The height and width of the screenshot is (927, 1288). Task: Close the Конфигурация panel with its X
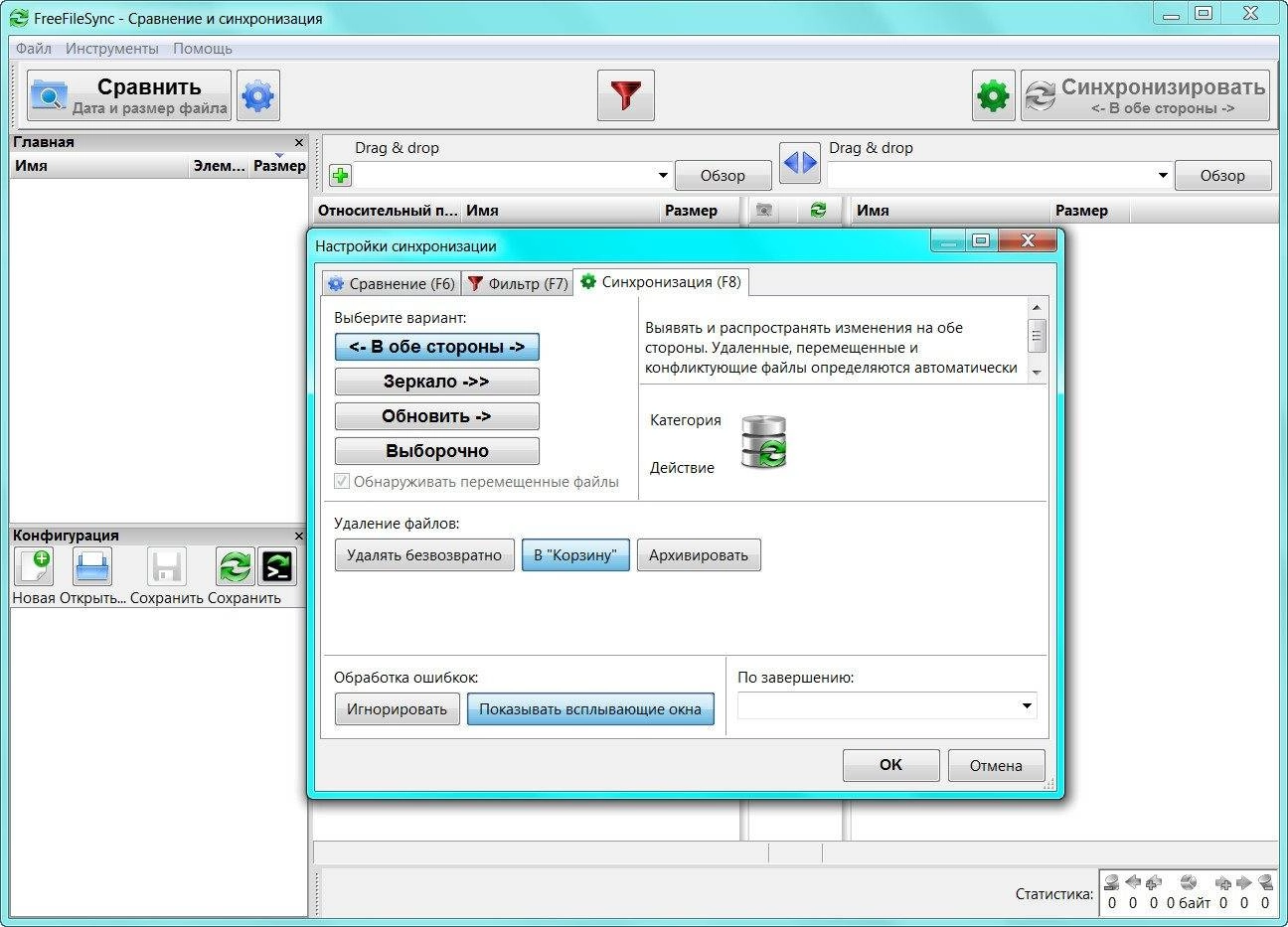pyautogui.click(x=299, y=536)
